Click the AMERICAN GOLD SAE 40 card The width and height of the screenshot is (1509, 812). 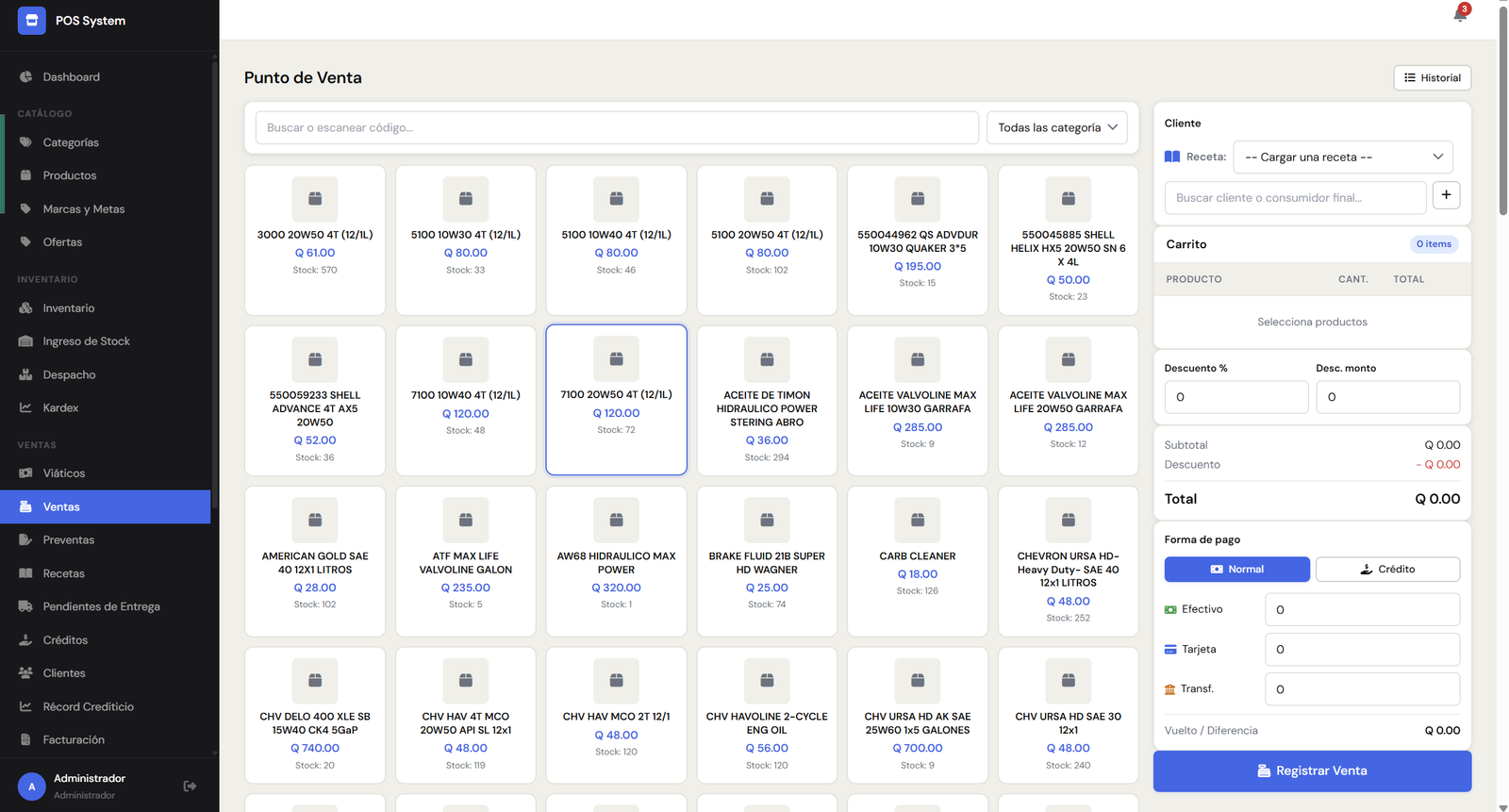(x=315, y=561)
